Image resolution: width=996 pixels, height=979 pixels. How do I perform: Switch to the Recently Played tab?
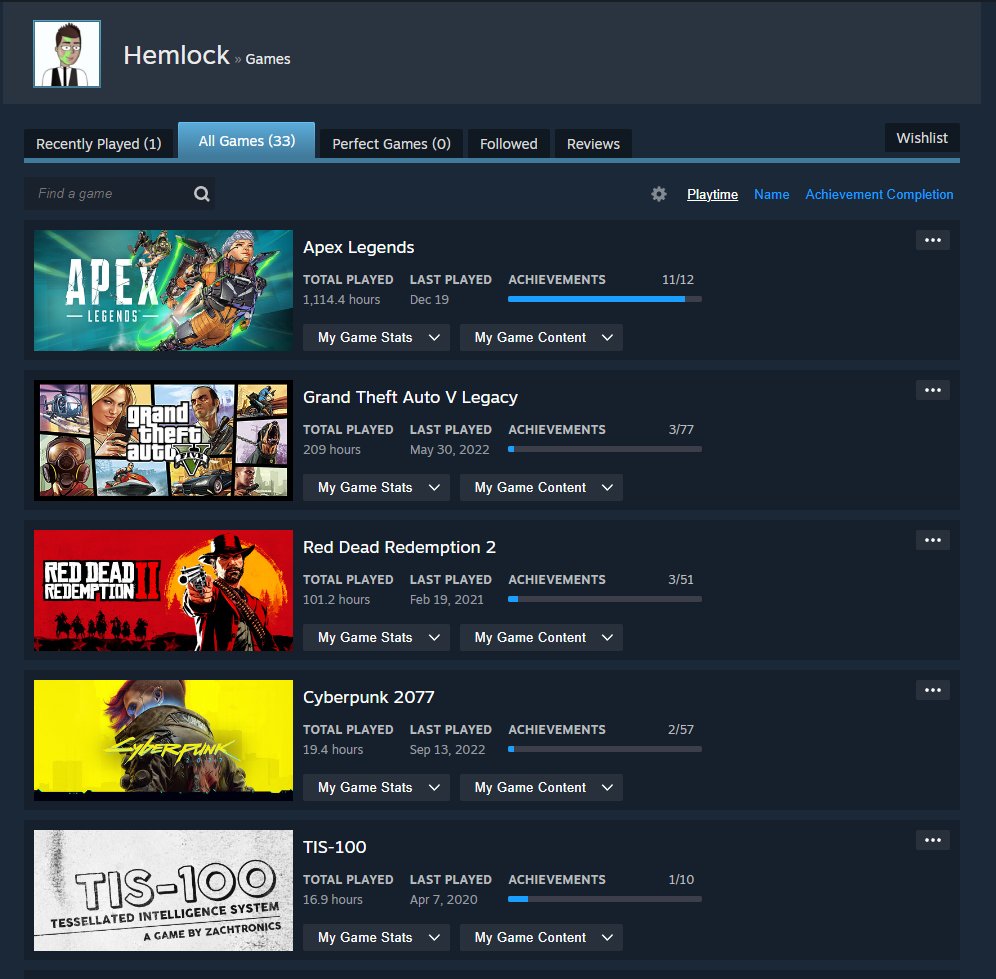click(x=98, y=144)
